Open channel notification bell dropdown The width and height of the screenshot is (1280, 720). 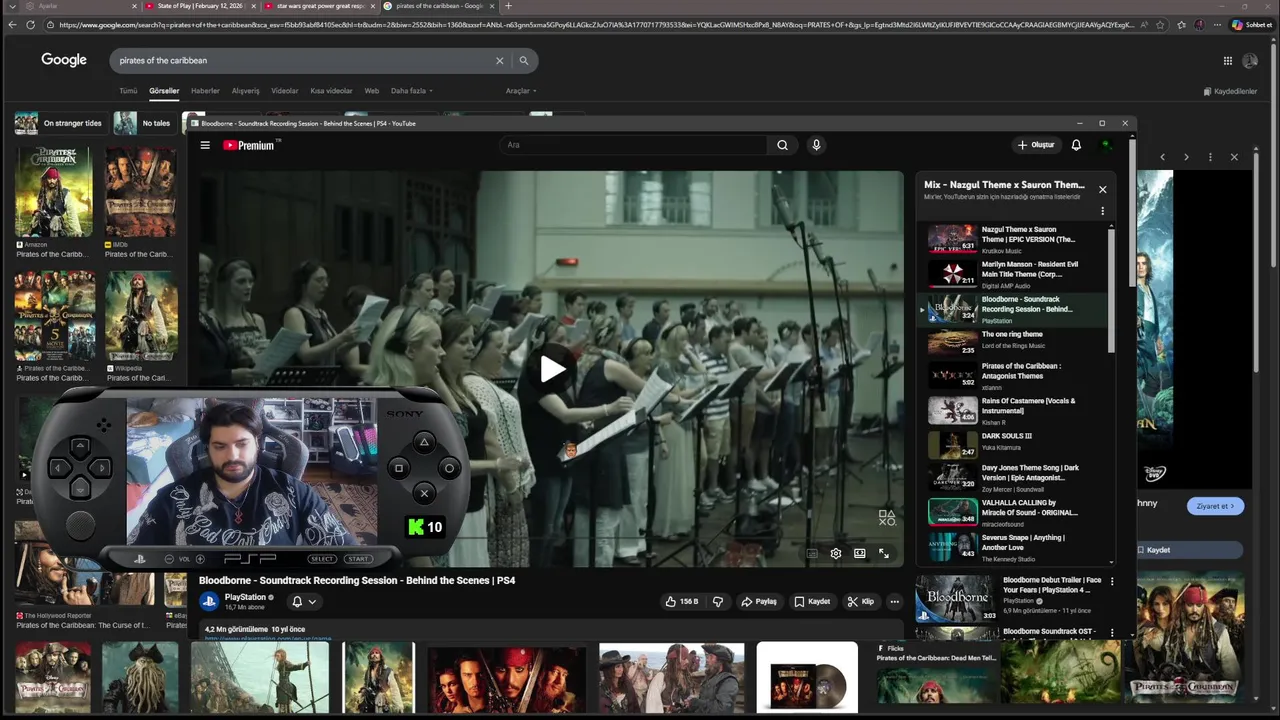click(x=304, y=602)
